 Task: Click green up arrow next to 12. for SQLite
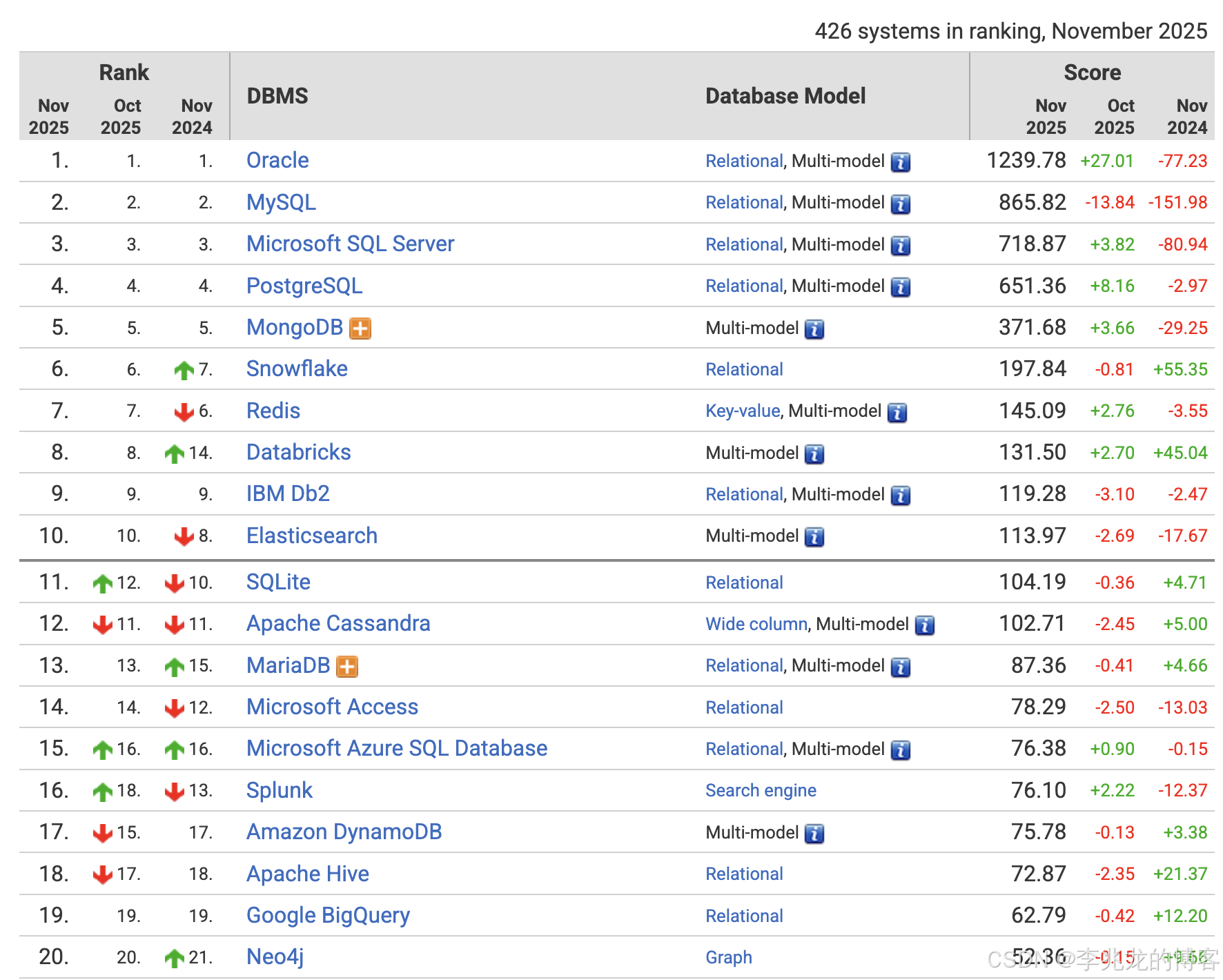[103, 583]
